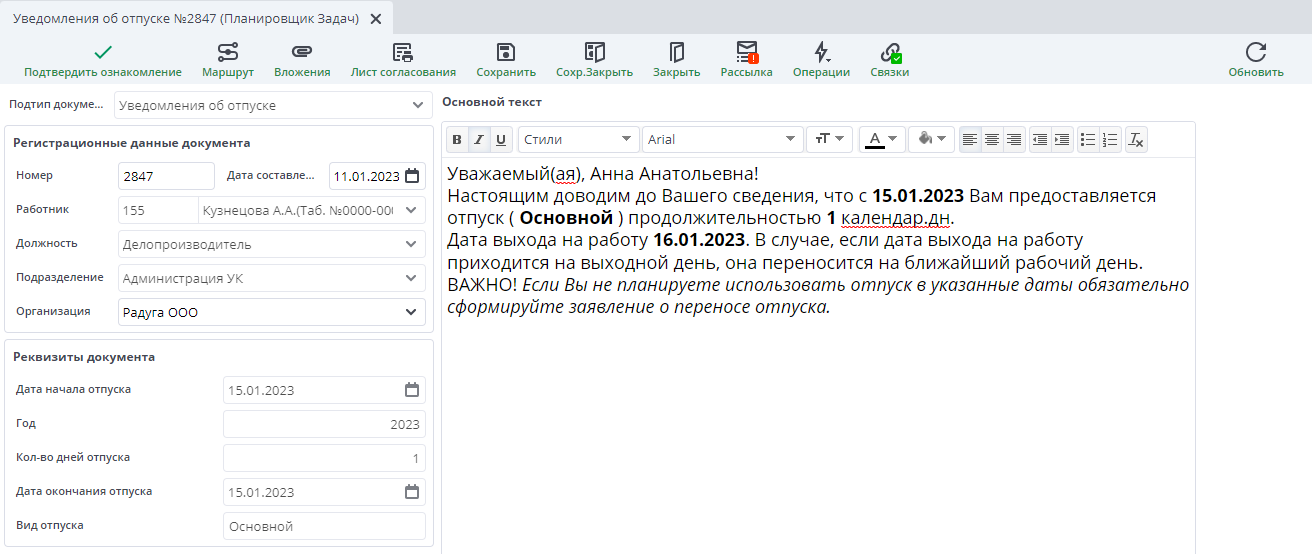Click the Закрыть toolbar button

click(677, 60)
